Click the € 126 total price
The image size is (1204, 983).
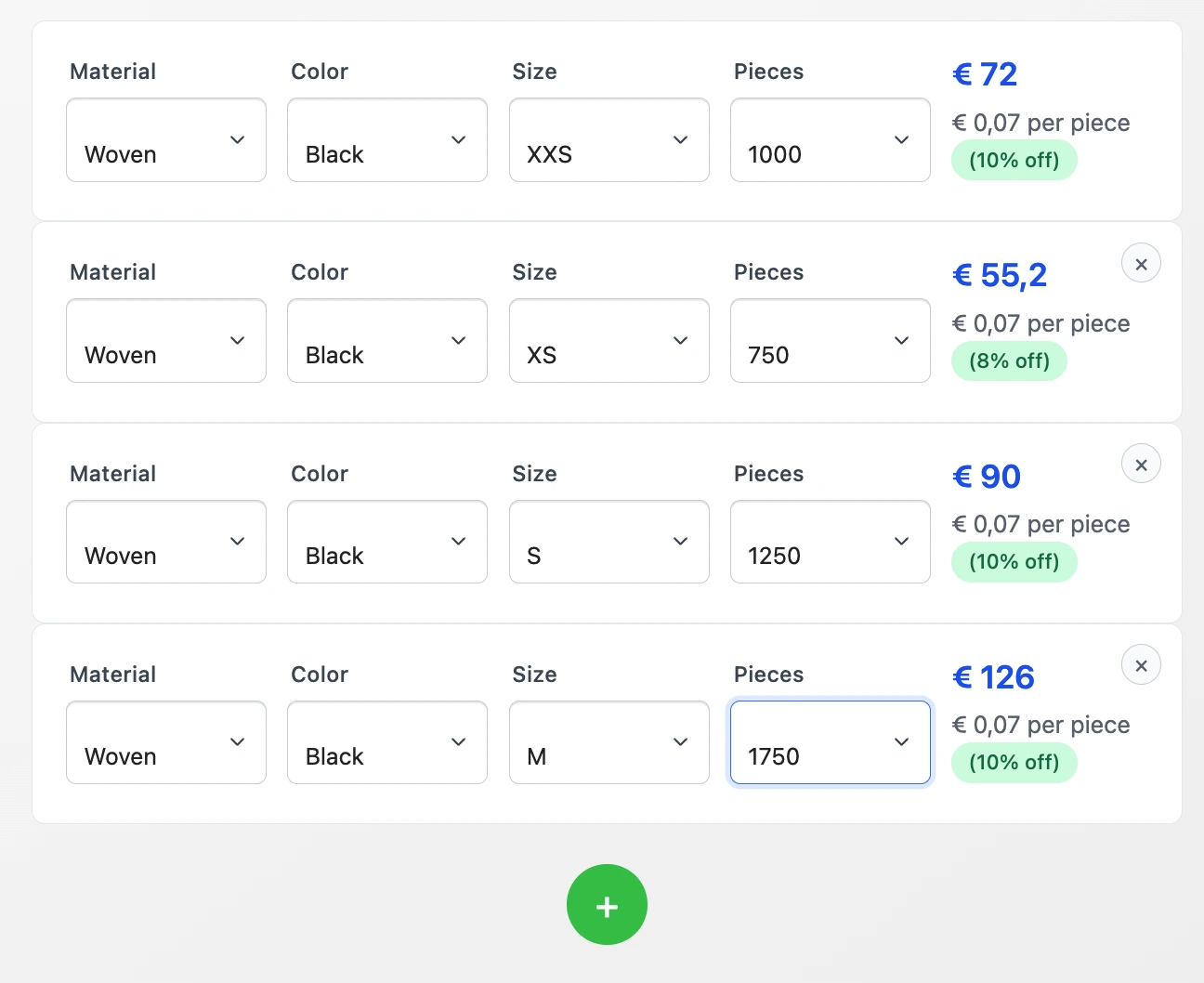point(993,677)
